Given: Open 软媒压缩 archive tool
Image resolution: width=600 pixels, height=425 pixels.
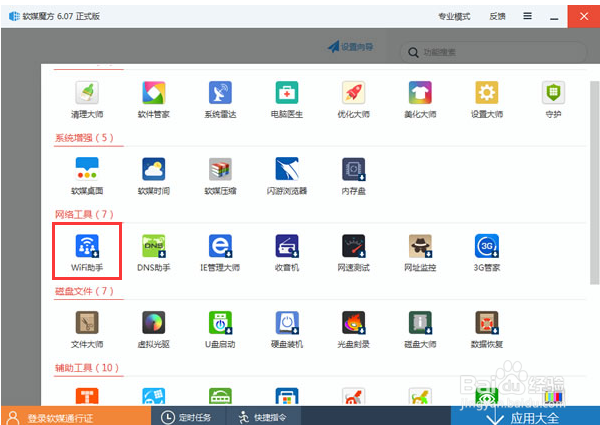Looking at the screenshot, I should pyautogui.click(x=220, y=176).
